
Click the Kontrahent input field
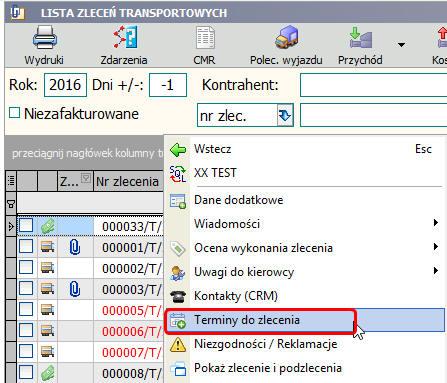coord(373,85)
